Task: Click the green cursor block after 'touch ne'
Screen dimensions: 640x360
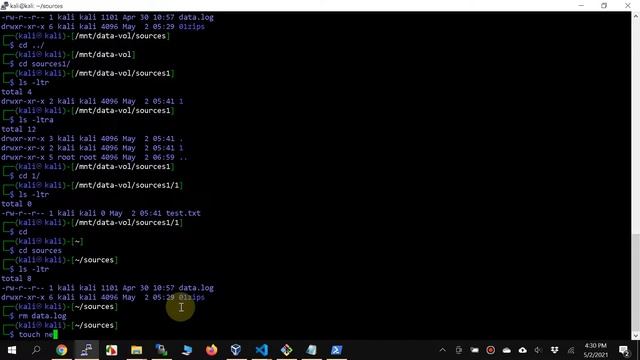Action: tap(56, 335)
